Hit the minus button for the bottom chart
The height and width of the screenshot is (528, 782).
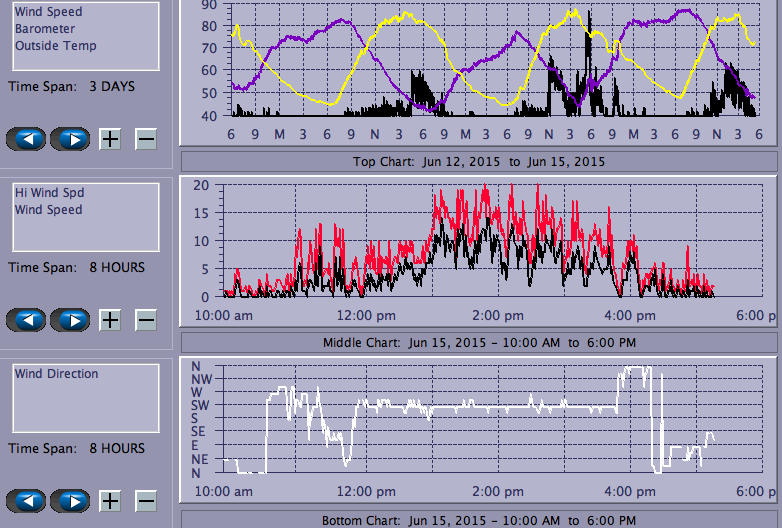[x=146, y=501]
